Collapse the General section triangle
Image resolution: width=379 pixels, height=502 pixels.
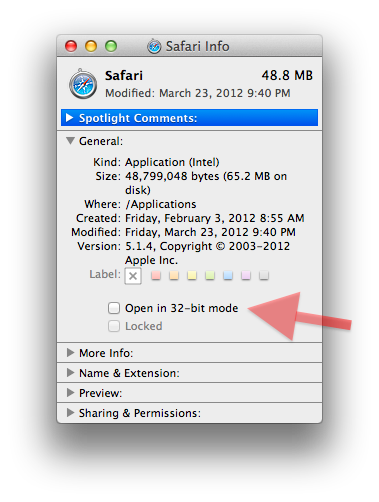pyautogui.click(x=70, y=141)
